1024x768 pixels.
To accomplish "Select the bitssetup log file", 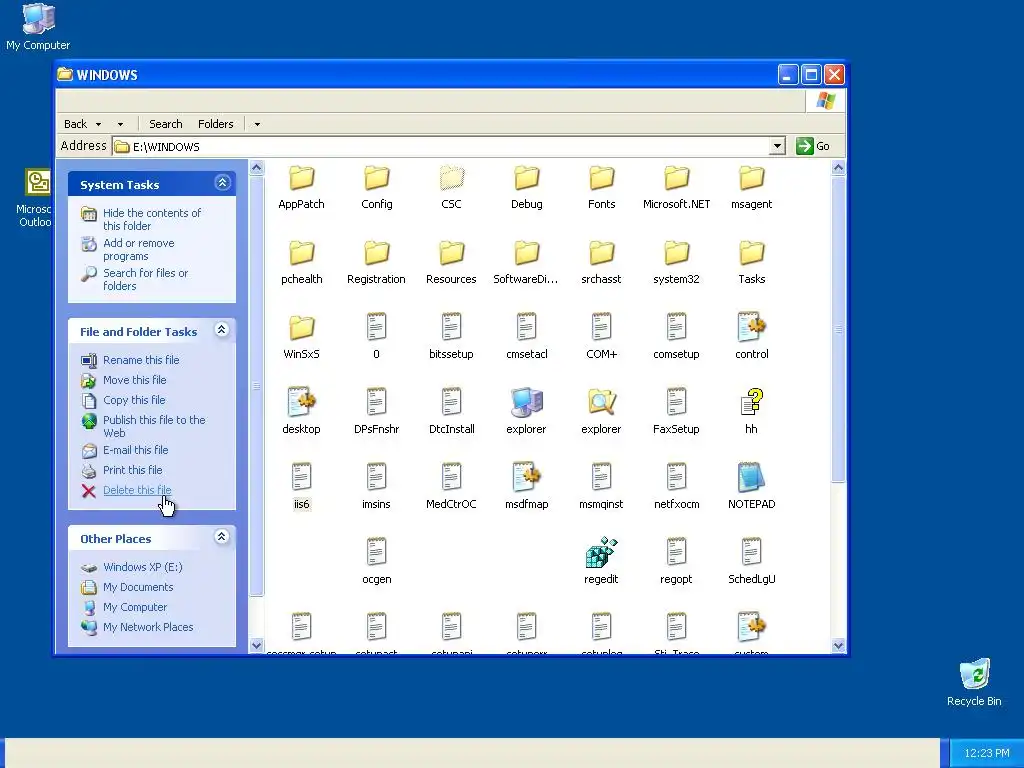I will pyautogui.click(x=451, y=337).
